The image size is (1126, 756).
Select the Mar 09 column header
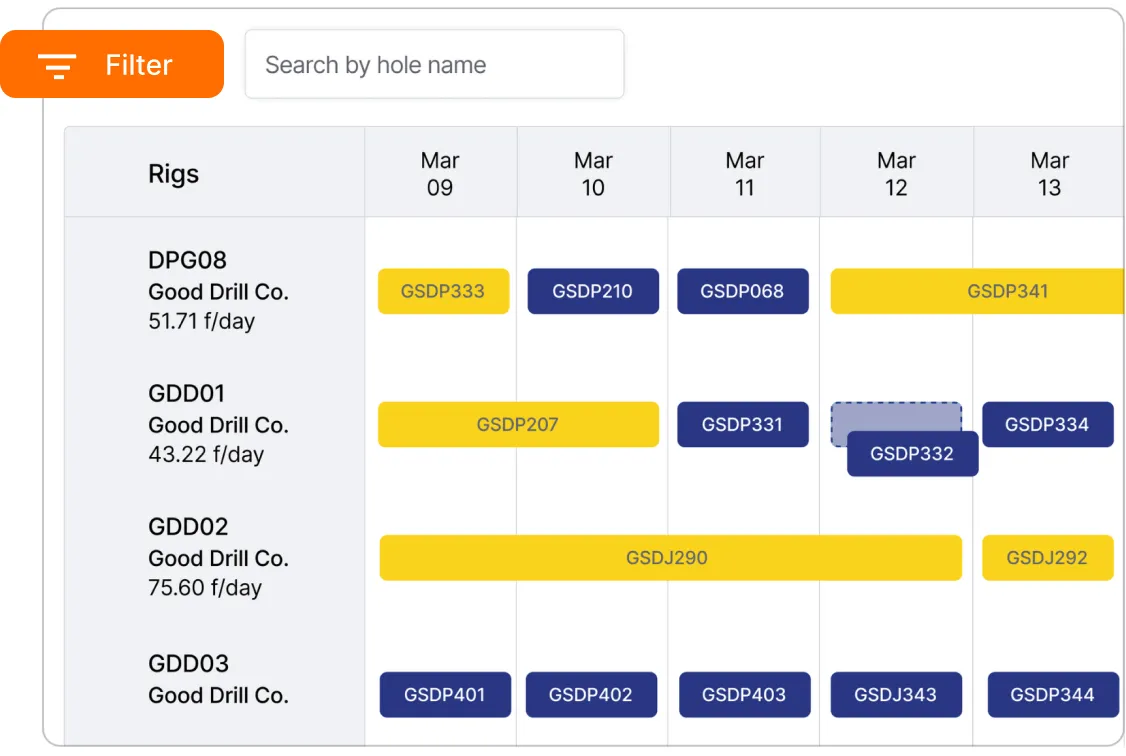[441, 171]
